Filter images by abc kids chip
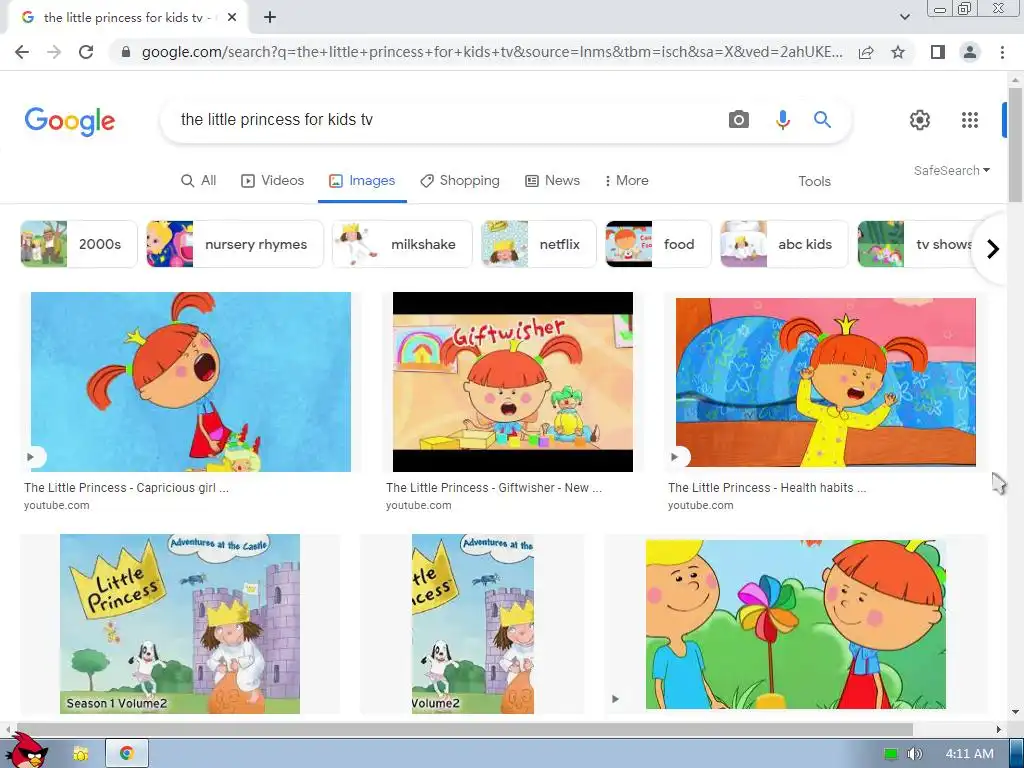The width and height of the screenshot is (1024, 768). 784,244
